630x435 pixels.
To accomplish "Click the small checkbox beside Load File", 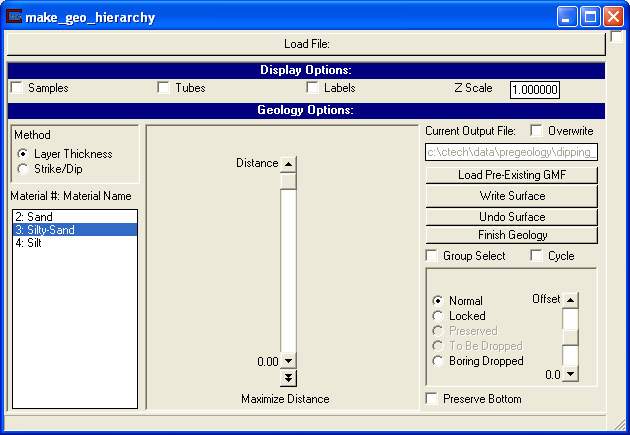I will (616, 37).
